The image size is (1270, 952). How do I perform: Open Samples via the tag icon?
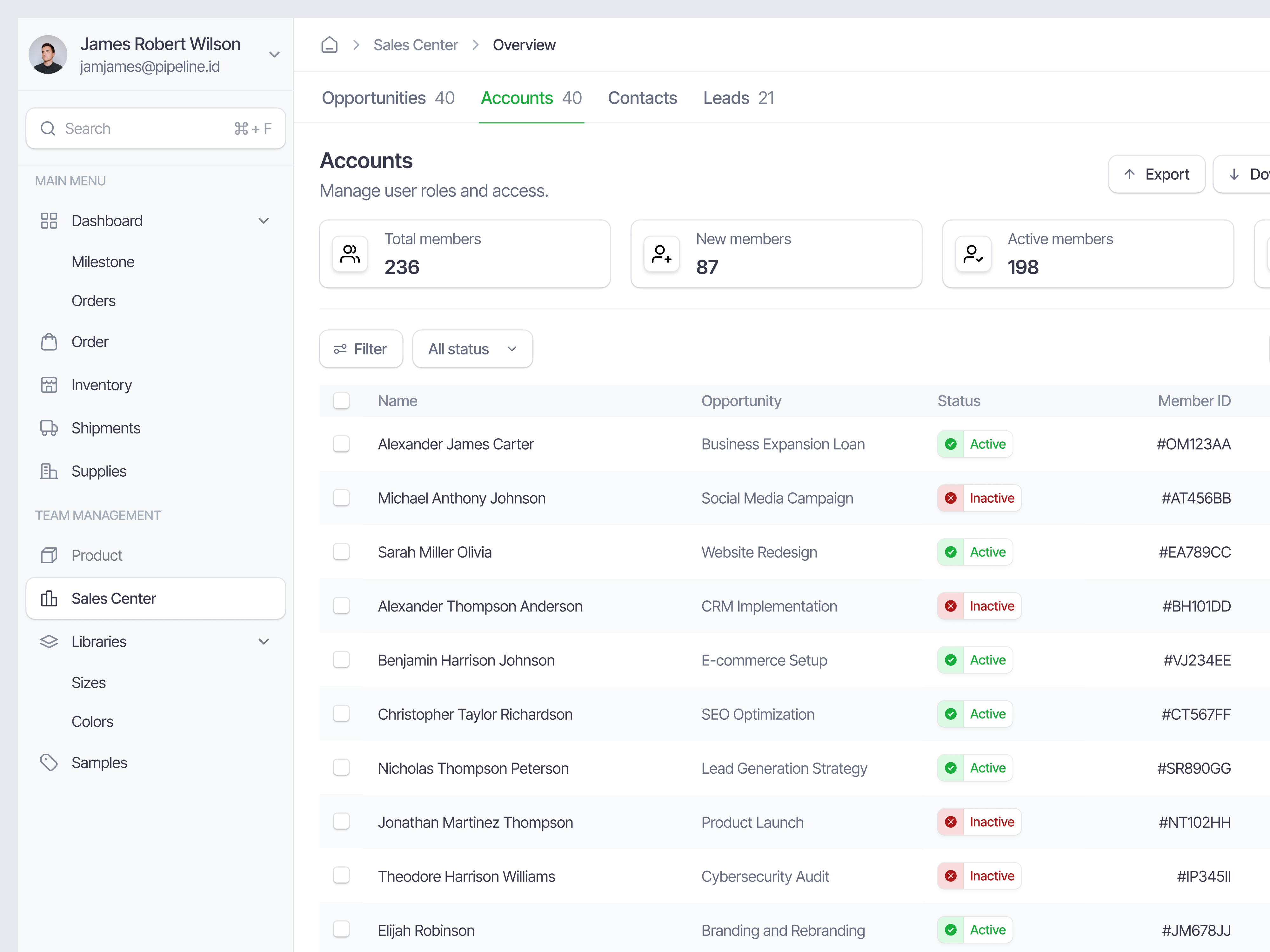coord(49,762)
